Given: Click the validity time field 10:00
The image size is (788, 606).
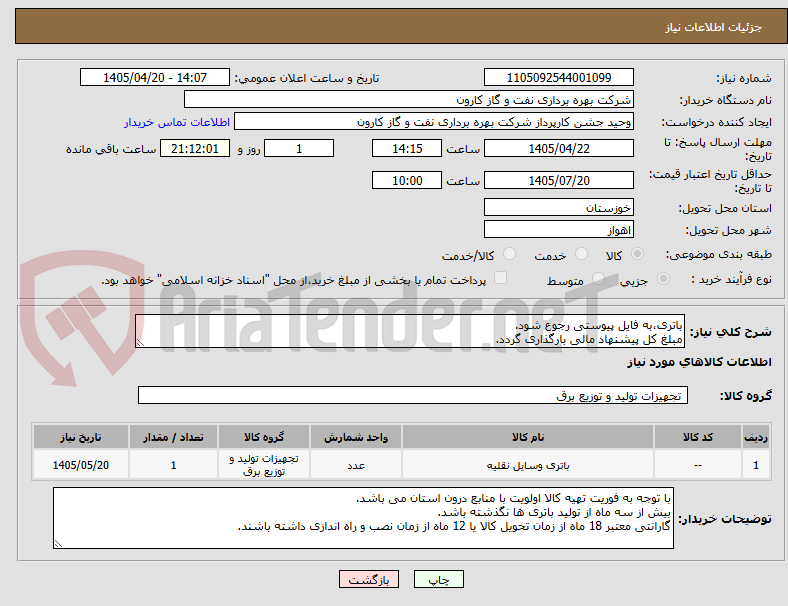Looking at the screenshot, I should click(407, 180).
